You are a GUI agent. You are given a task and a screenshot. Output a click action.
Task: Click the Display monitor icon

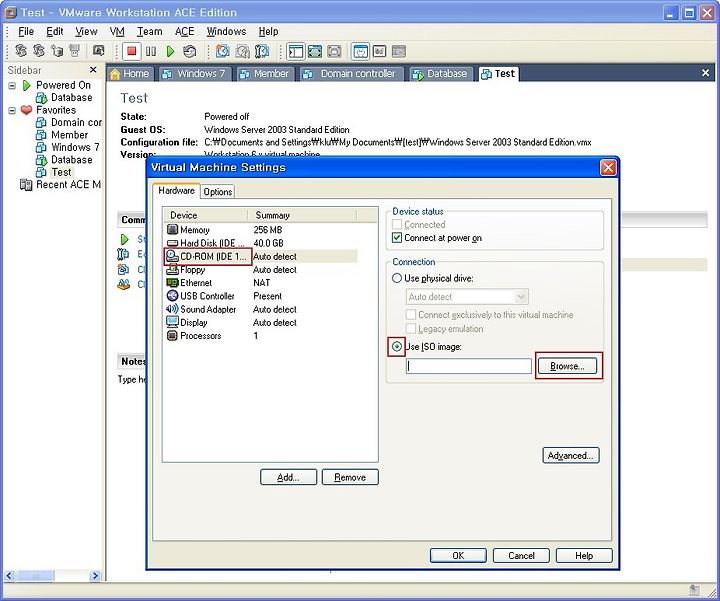[x=173, y=322]
